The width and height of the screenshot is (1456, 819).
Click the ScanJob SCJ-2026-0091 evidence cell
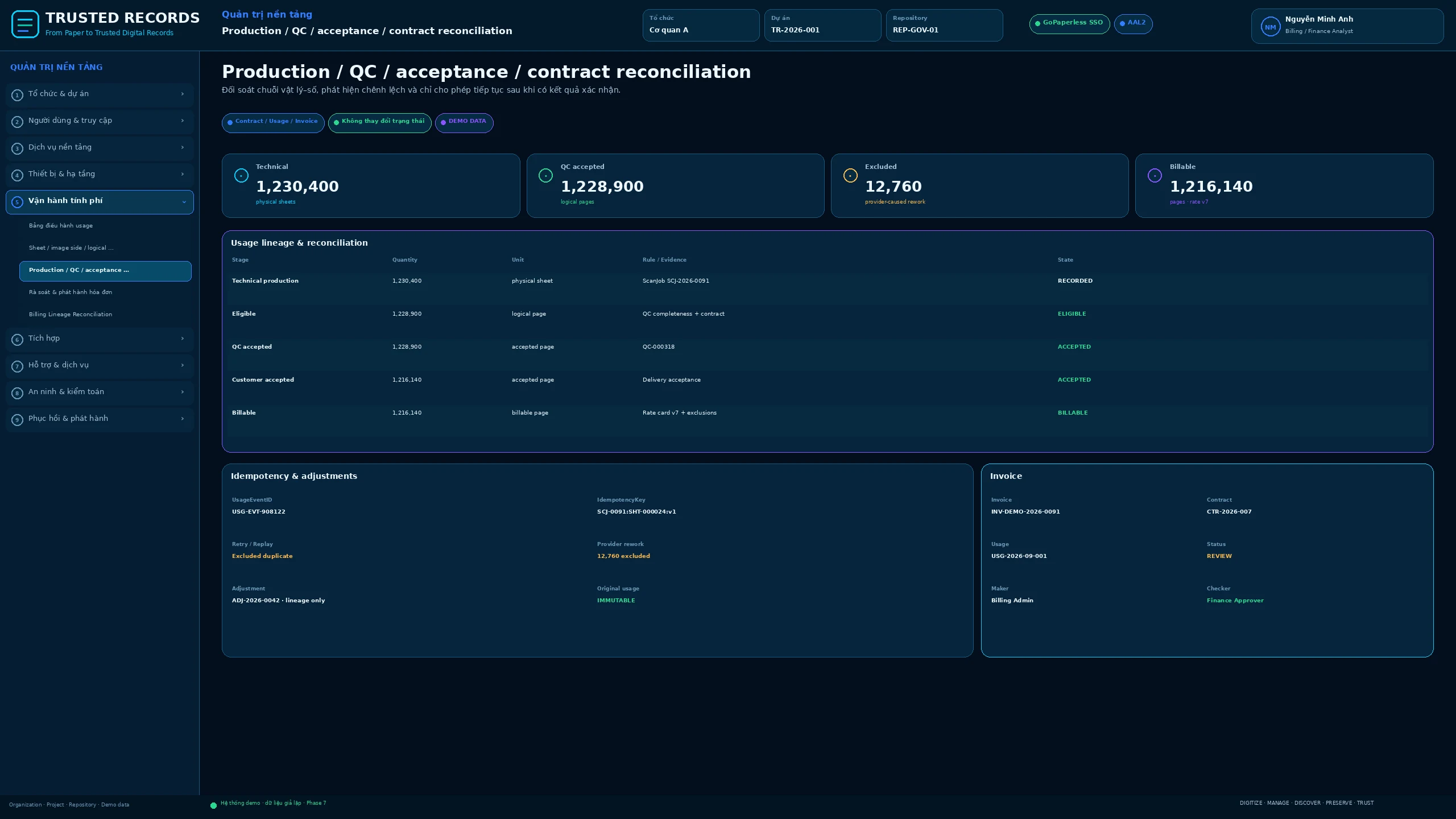(676, 281)
